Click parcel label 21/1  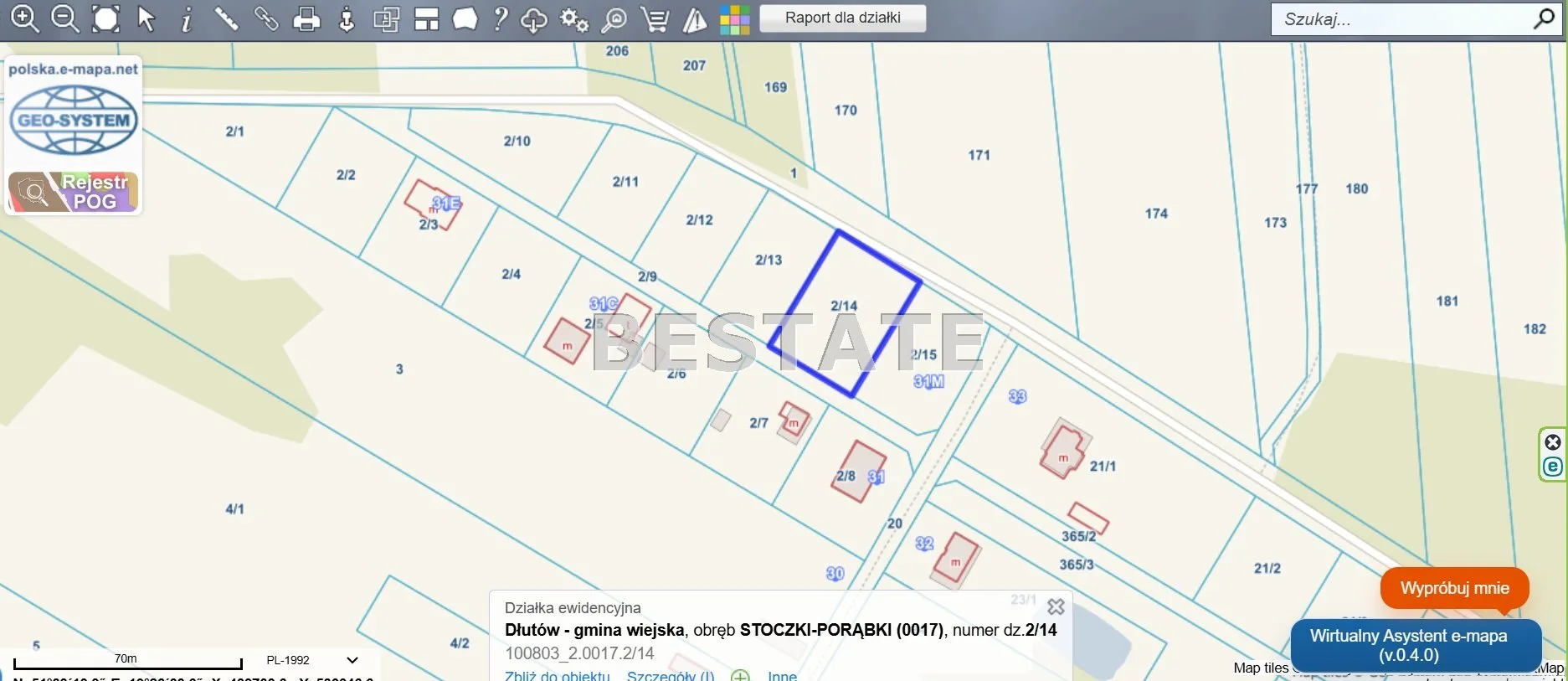click(x=1103, y=466)
